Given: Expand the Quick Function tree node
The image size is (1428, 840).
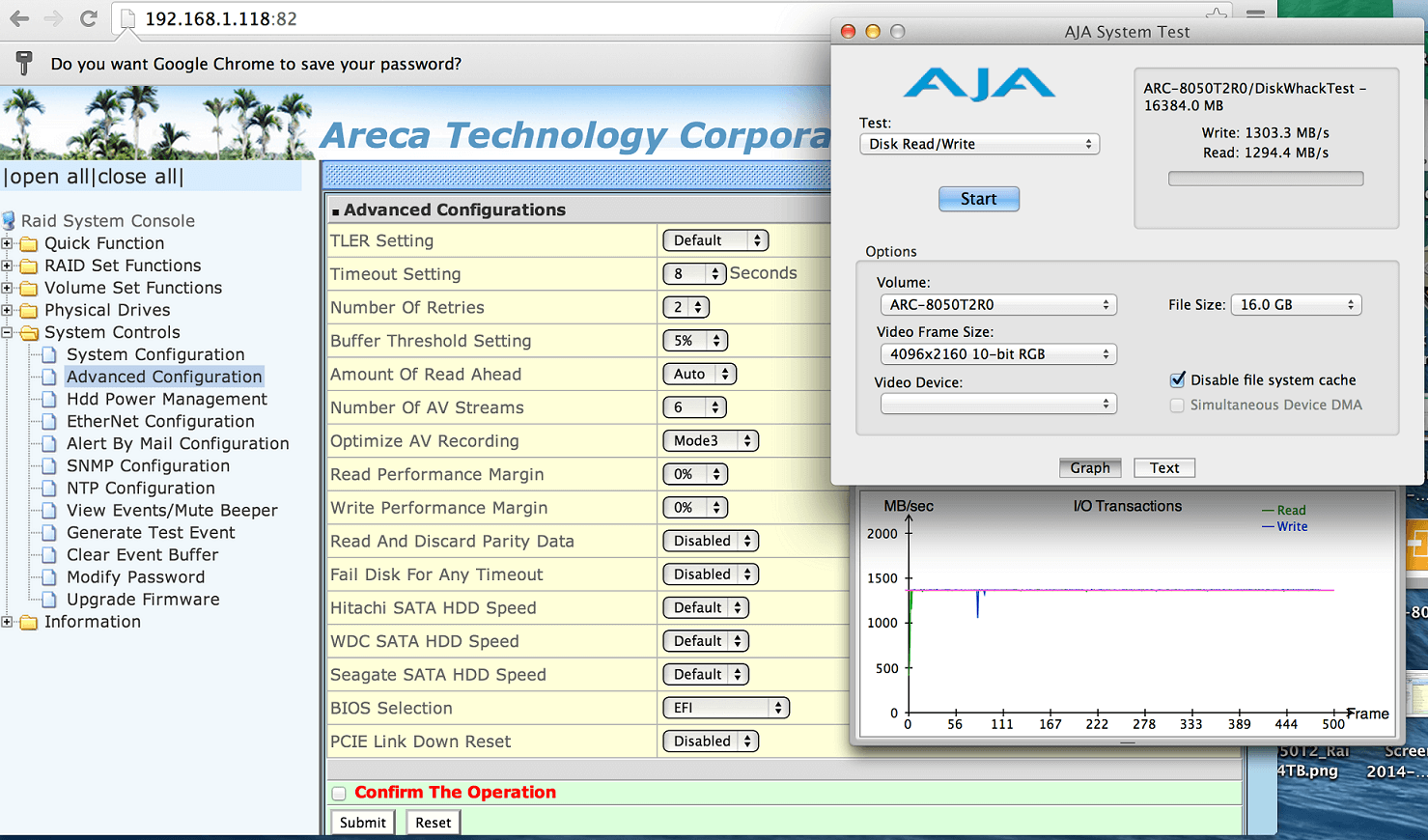Looking at the screenshot, I should tap(7, 243).
